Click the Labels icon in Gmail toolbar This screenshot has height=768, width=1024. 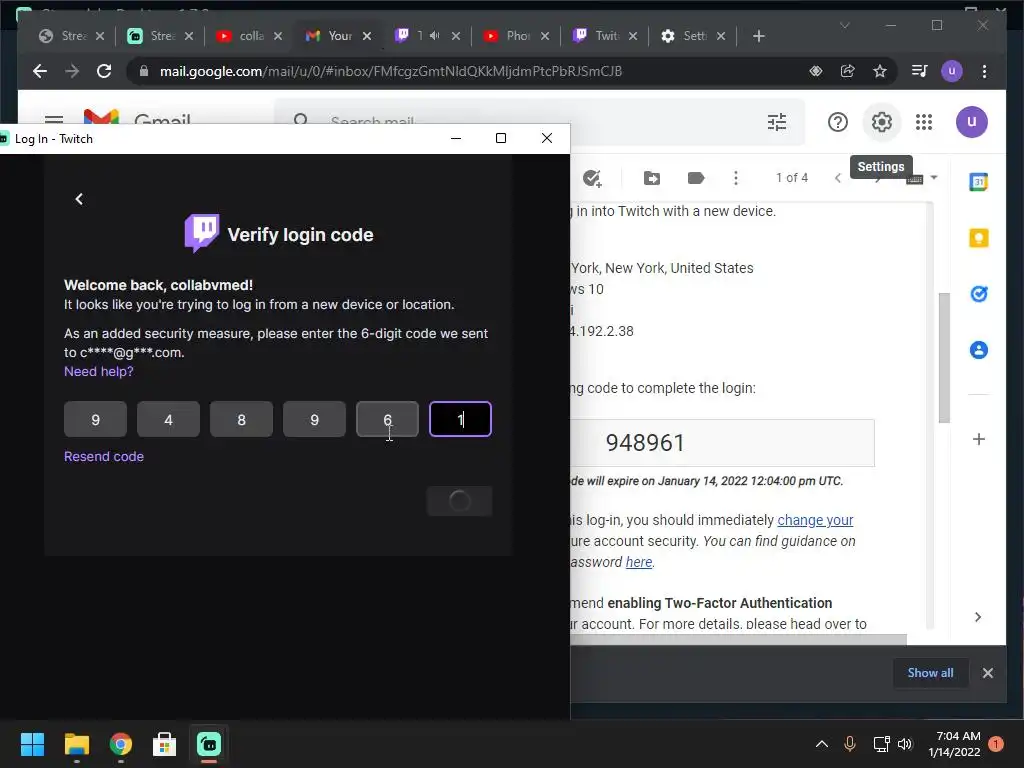point(696,178)
